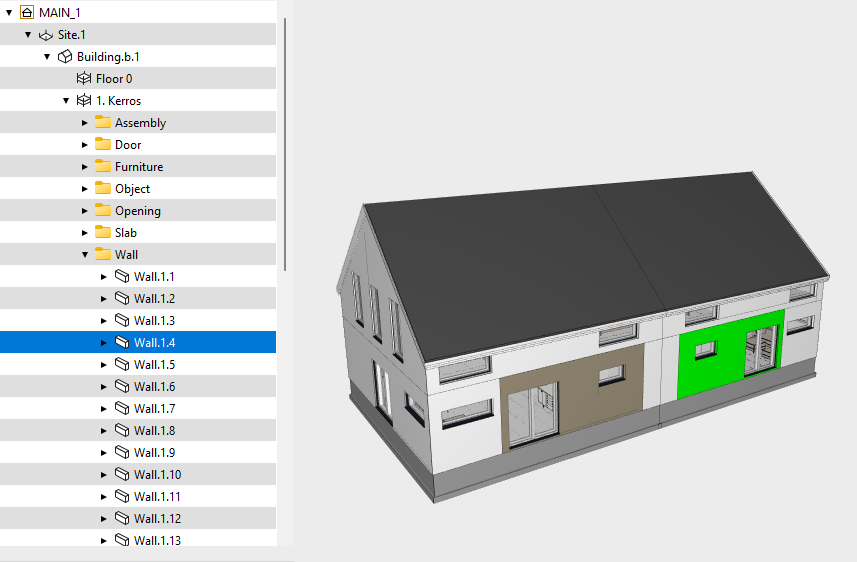Expand the Door folder node
Viewport: 857px width, 562px height.
pyautogui.click(x=85, y=145)
